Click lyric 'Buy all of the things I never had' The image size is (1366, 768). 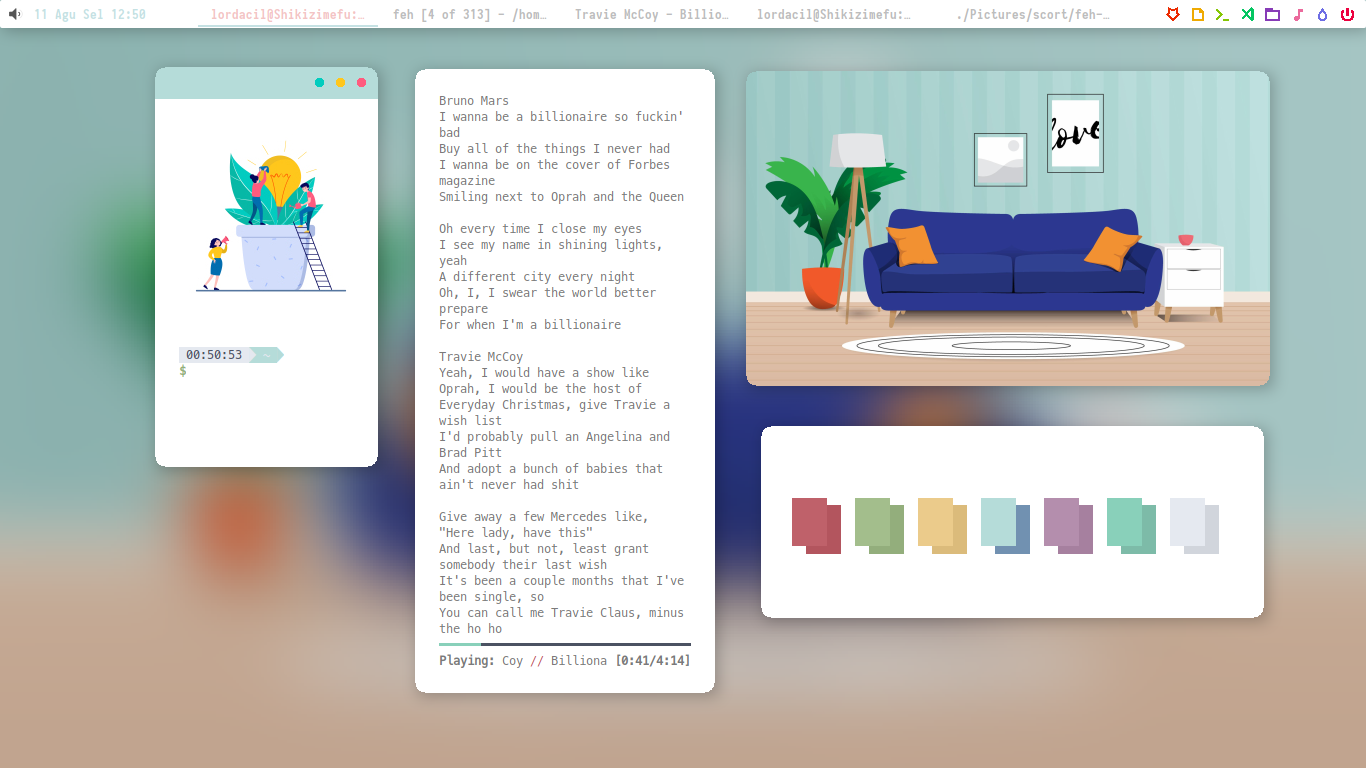pos(555,149)
